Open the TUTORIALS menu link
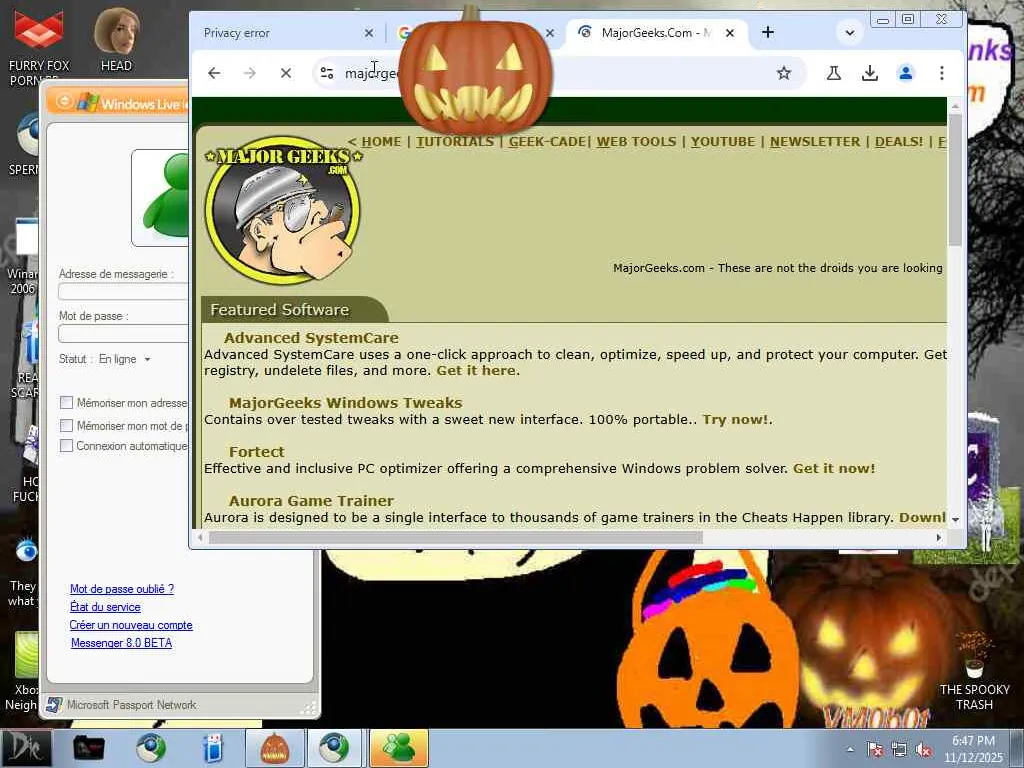Viewport: 1024px width, 768px height. point(455,142)
